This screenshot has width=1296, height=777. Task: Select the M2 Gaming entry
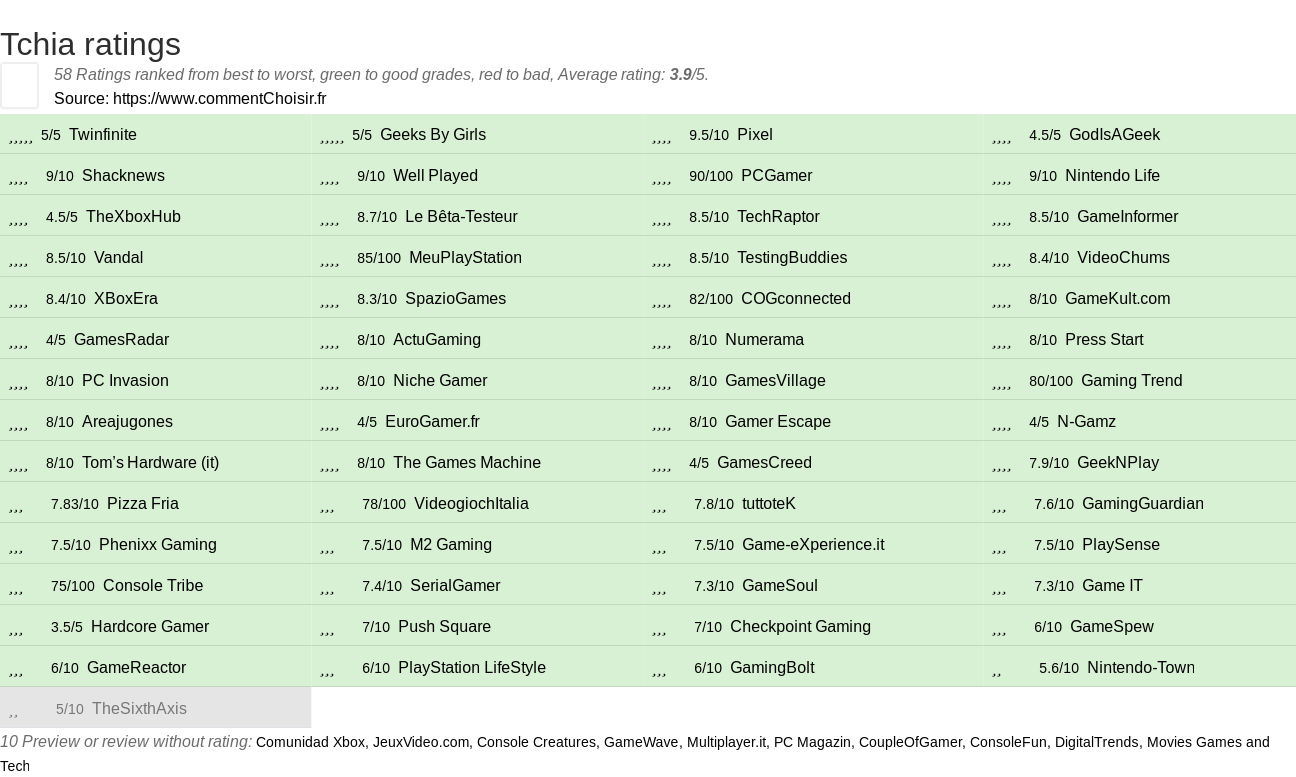click(x=477, y=544)
